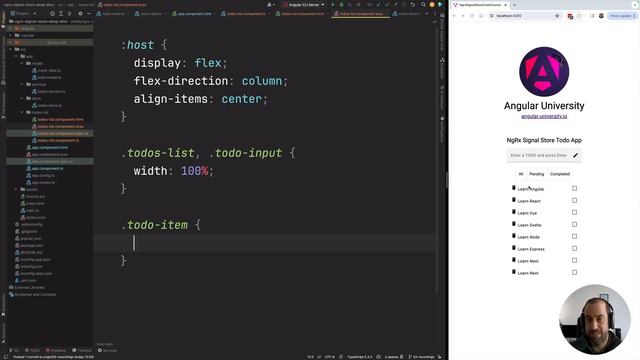Screen dimensions: 640x360
Task: Show Completed todos filter
Action: point(560,174)
